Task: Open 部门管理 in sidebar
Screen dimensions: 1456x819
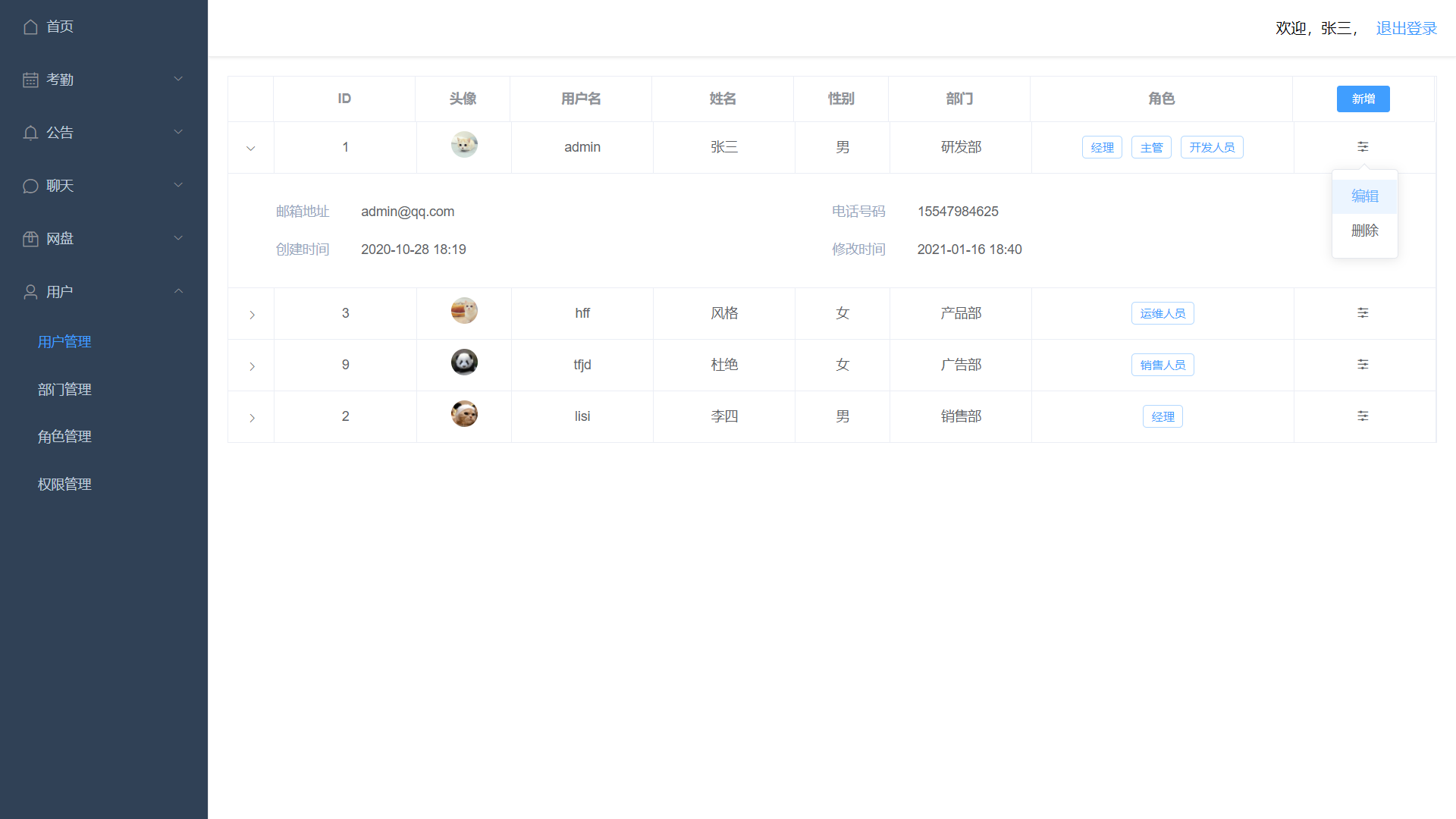Action: tap(64, 390)
